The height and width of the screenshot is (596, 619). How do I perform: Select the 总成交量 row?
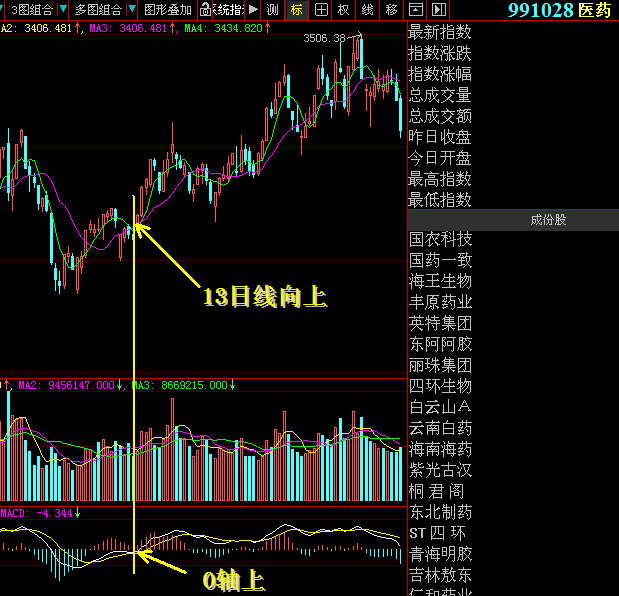click(440, 95)
